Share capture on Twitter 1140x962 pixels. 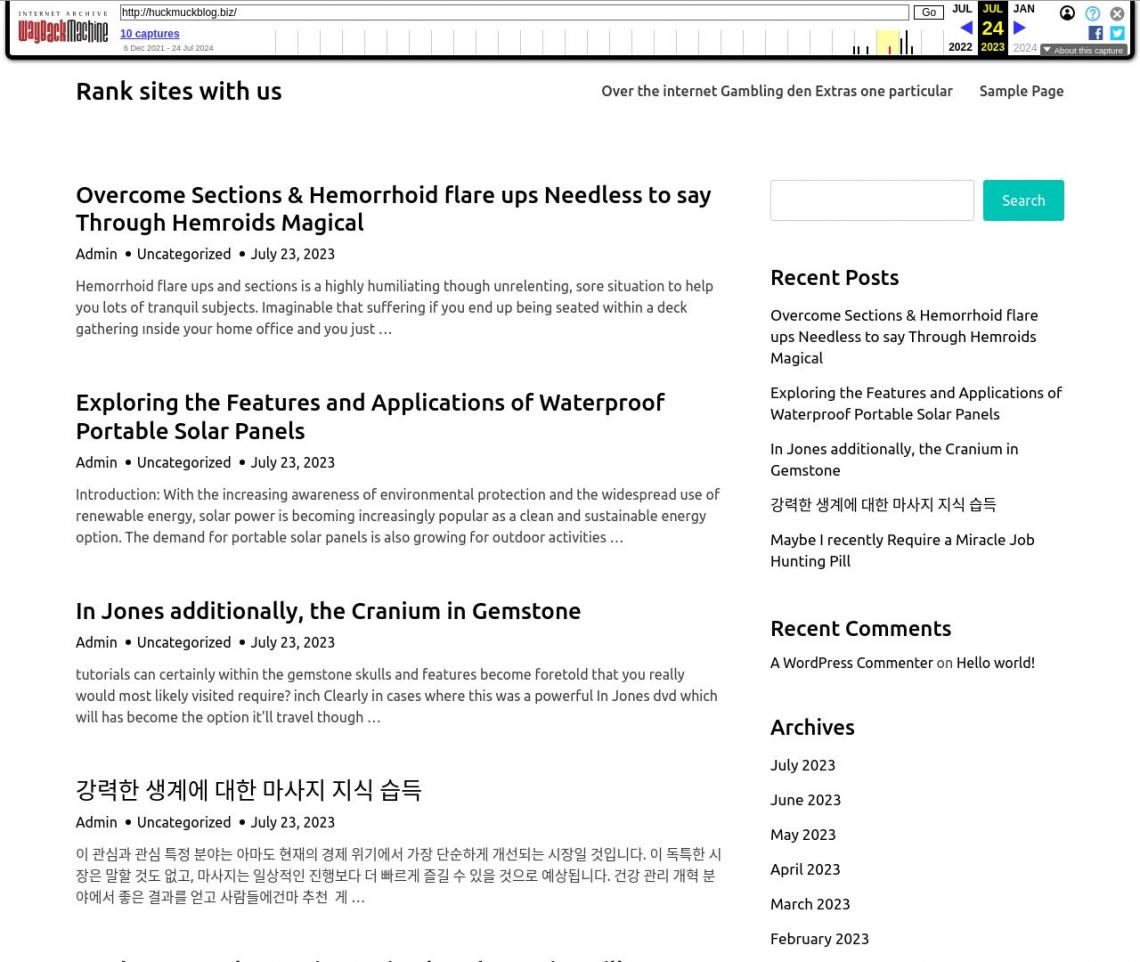point(1117,33)
